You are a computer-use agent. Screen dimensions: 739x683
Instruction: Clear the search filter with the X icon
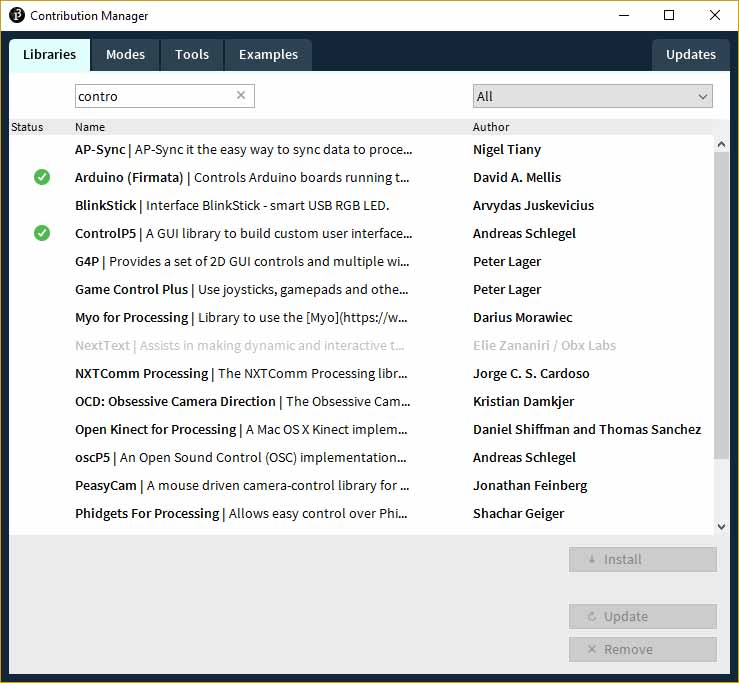pos(241,95)
